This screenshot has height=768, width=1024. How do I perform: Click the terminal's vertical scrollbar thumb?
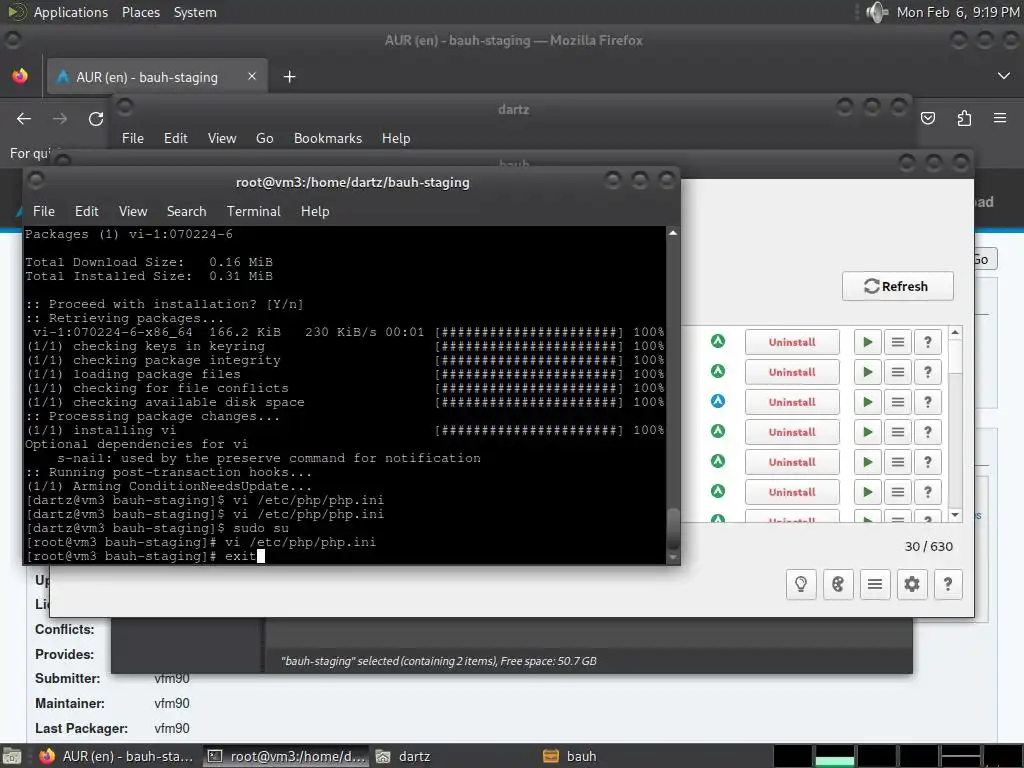(x=673, y=530)
